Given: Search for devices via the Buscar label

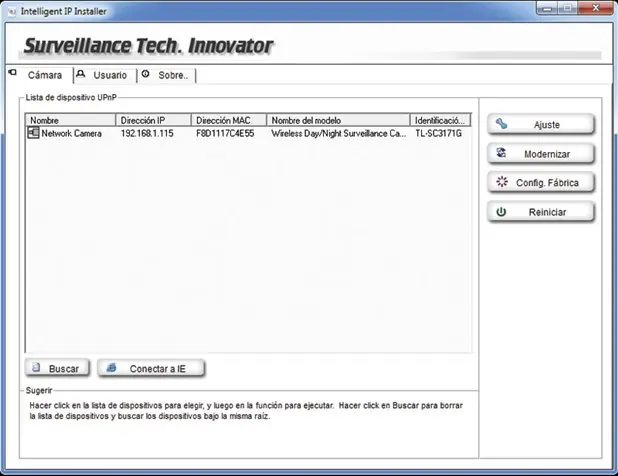Looking at the screenshot, I should click(x=64, y=369).
